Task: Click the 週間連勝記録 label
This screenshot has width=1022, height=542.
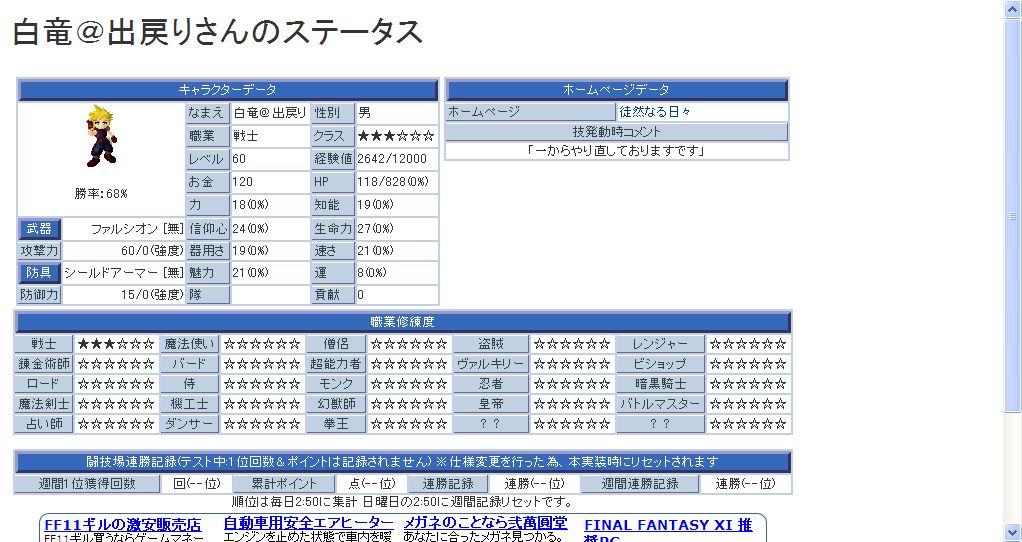Action: point(639,483)
